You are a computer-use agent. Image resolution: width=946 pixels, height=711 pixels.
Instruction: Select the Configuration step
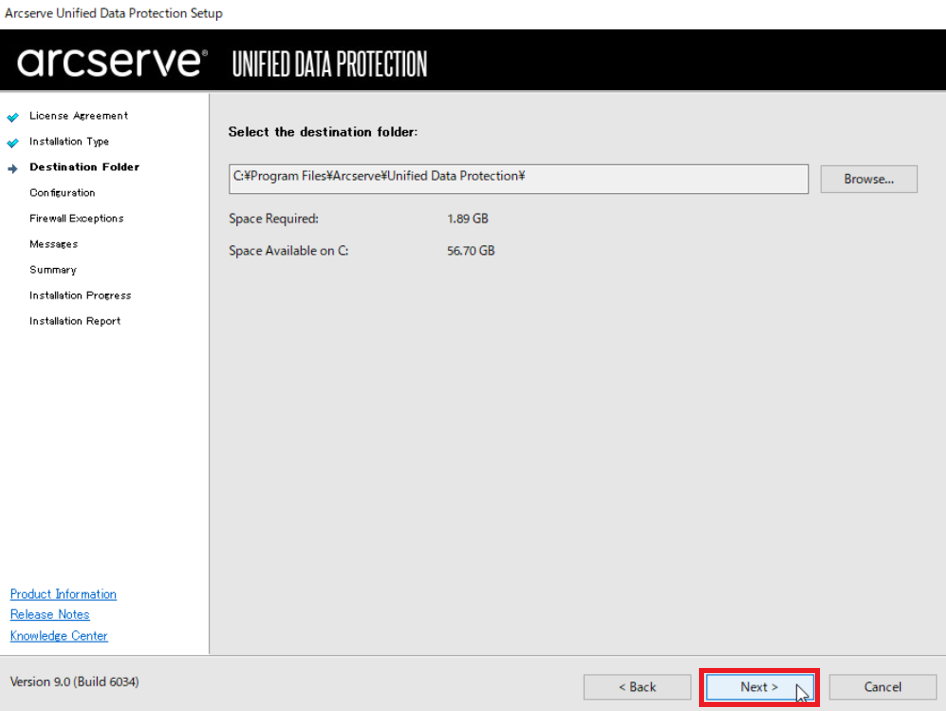point(62,193)
